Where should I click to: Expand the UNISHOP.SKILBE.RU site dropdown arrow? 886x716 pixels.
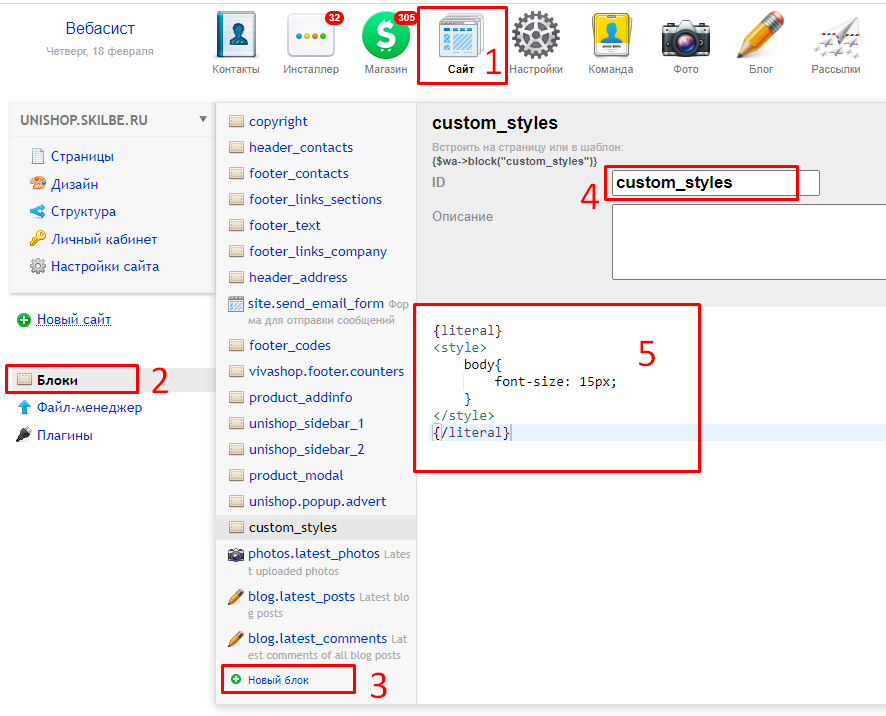pos(203,119)
